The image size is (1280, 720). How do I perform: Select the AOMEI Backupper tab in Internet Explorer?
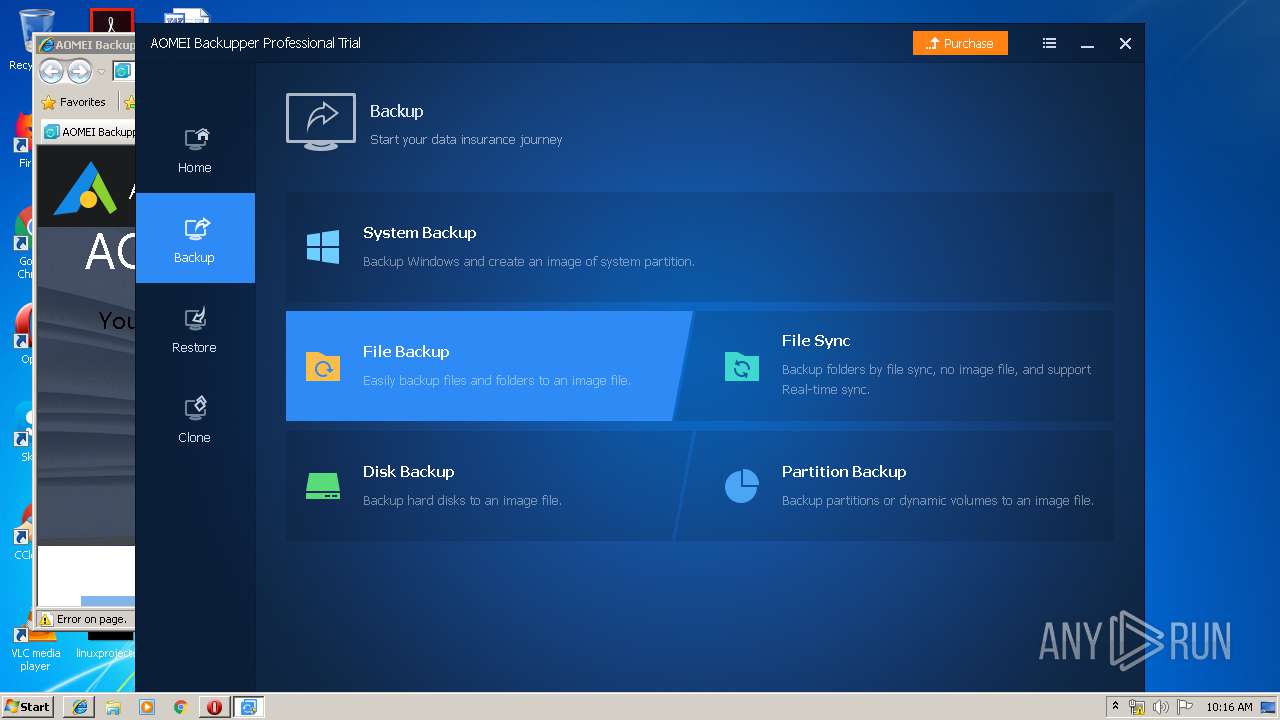coord(89,131)
